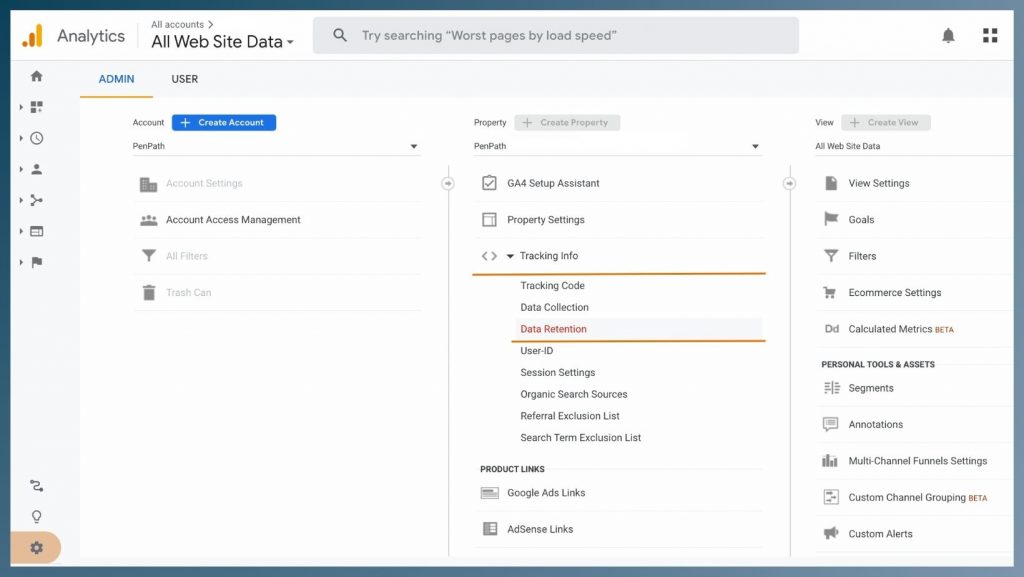Viewport: 1024px width, 577px height.
Task: Click the Custom Alerts megaphone icon
Action: click(x=831, y=533)
